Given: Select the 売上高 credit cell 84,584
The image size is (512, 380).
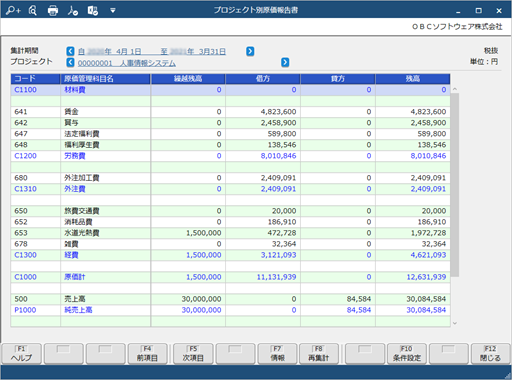Looking at the screenshot, I should [338, 299].
